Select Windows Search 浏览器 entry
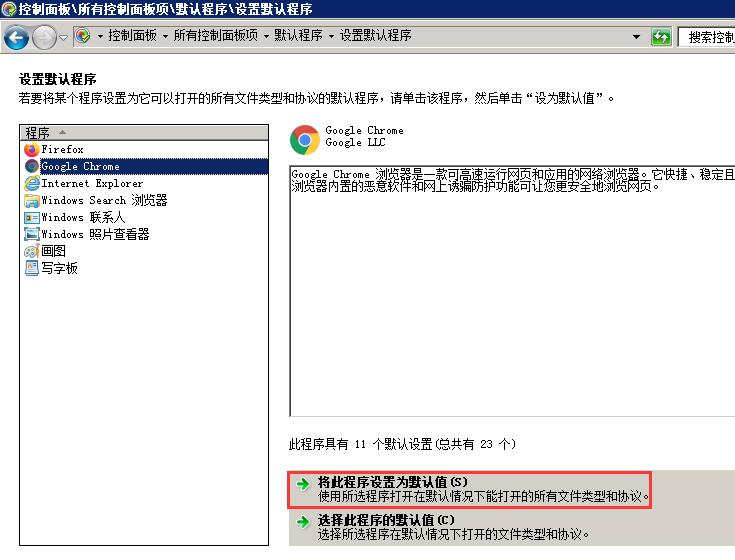This screenshot has height=560, width=735. (104, 201)
